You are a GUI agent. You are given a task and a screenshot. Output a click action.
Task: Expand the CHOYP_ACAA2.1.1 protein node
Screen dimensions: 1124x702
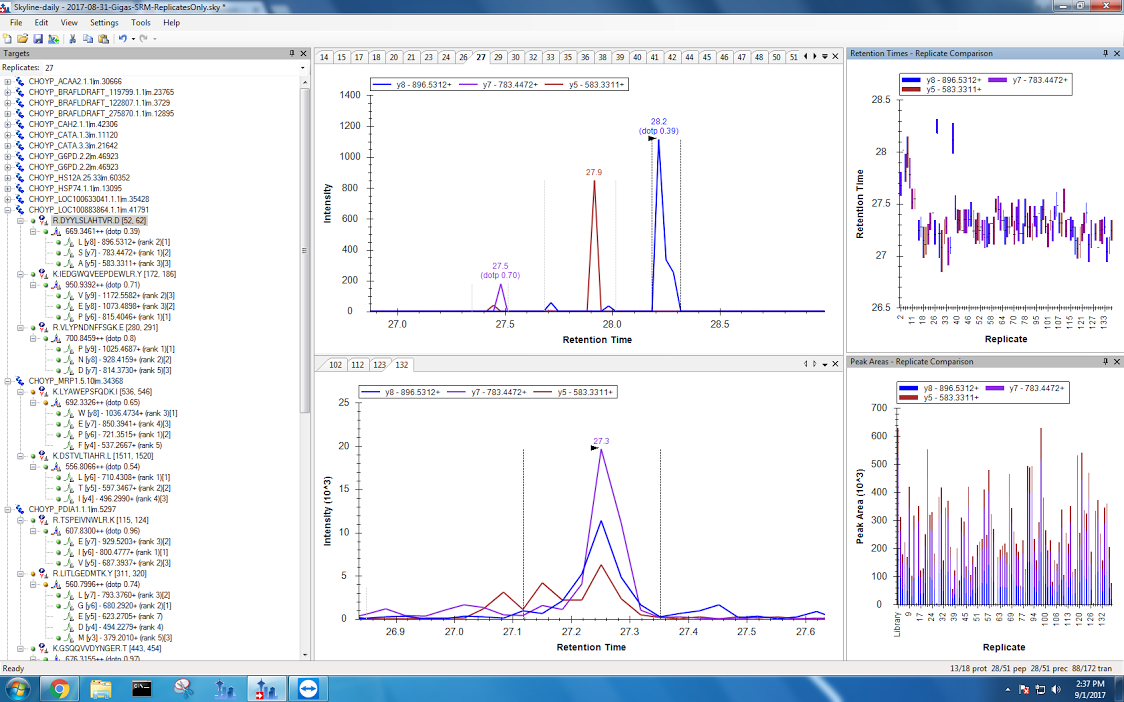click(8, 82)
